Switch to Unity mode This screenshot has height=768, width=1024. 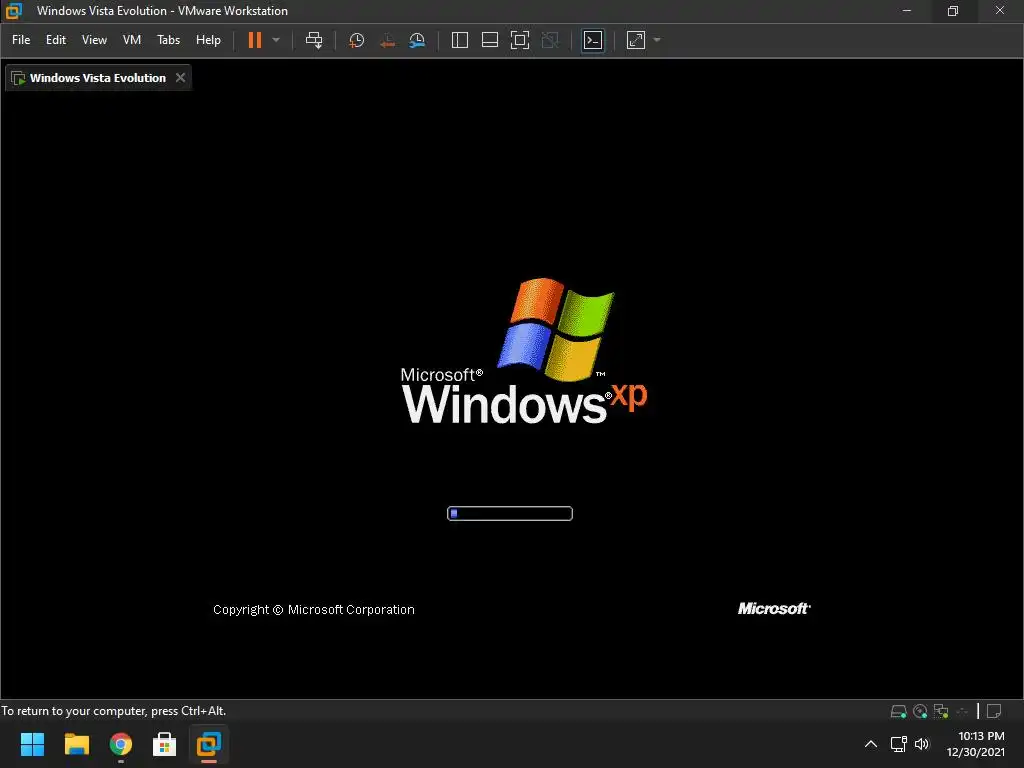pos(551,40)
